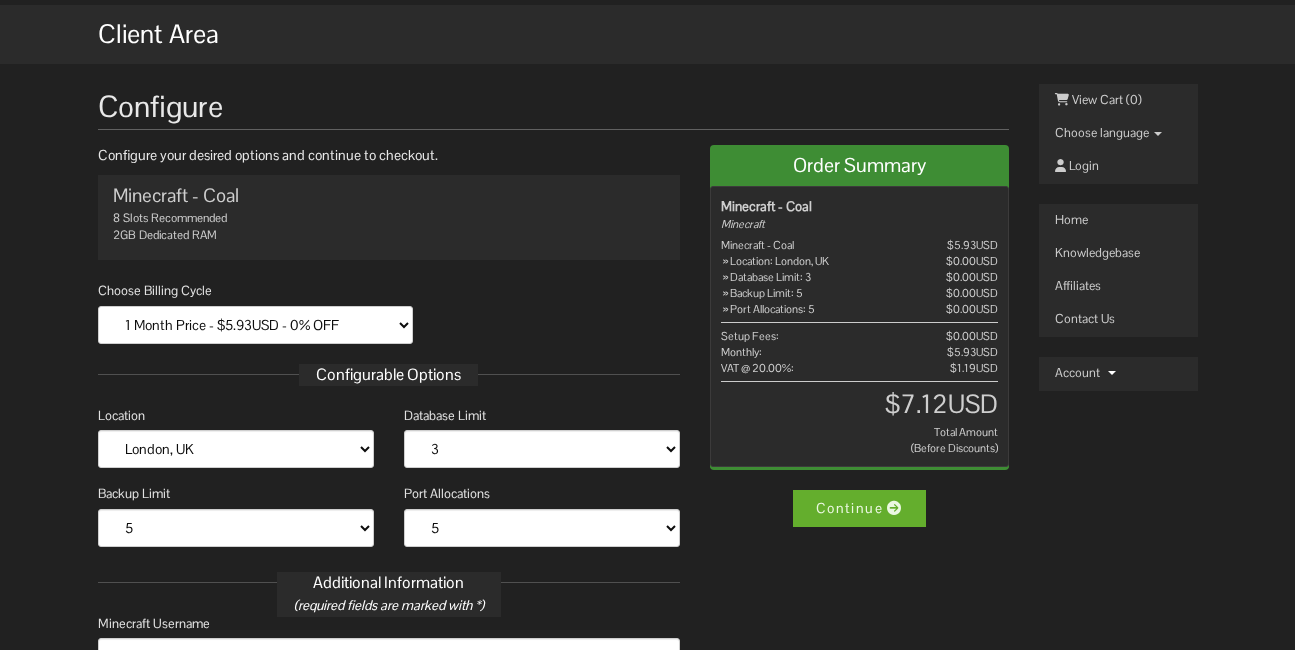
Task: Click the Monthly price row label
Action: (741, 352)
